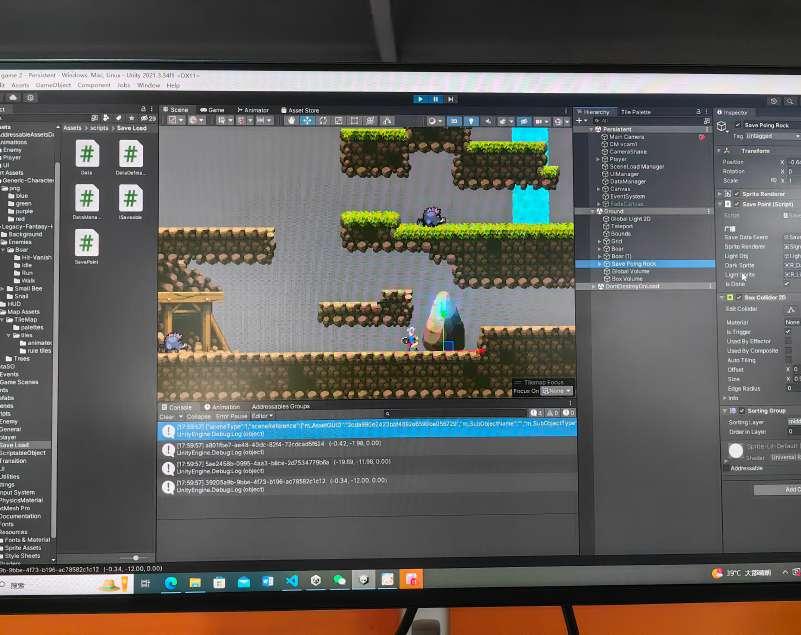Select the SavePoint script asset

click(x=87, y=247)
